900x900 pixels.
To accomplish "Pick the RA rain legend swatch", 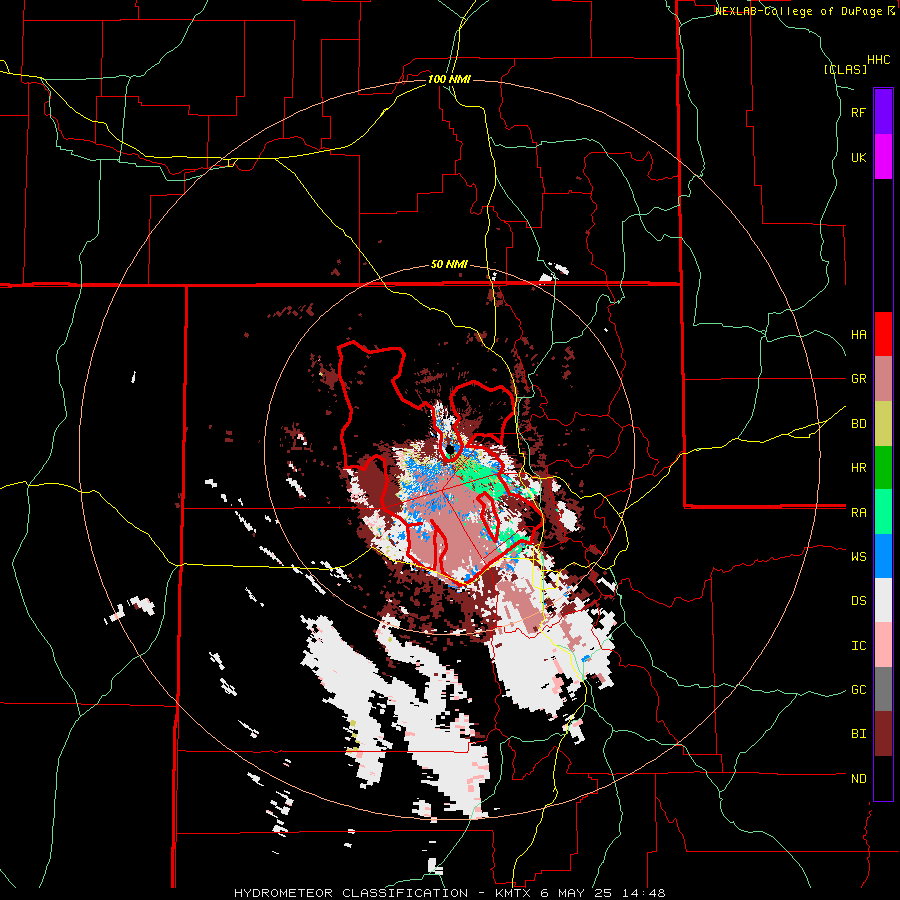I will (x=883, y=512).
